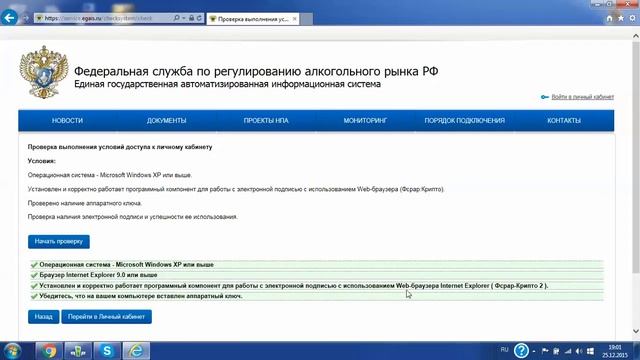Screen dimensions: 640x360
Task: Select the Проверка выполнения browser tab
Action: point(253,19)
